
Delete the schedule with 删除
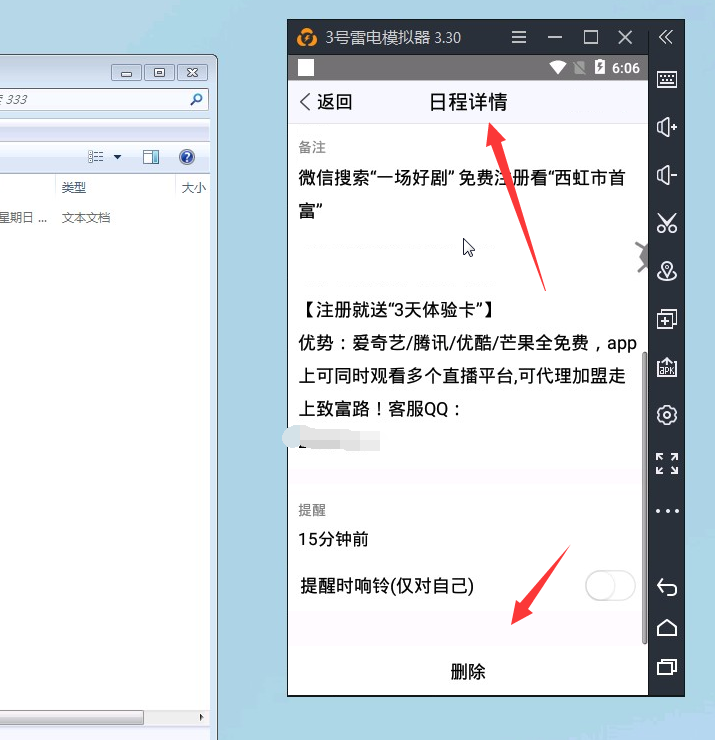pyautogui.click(x=468, y=672)
